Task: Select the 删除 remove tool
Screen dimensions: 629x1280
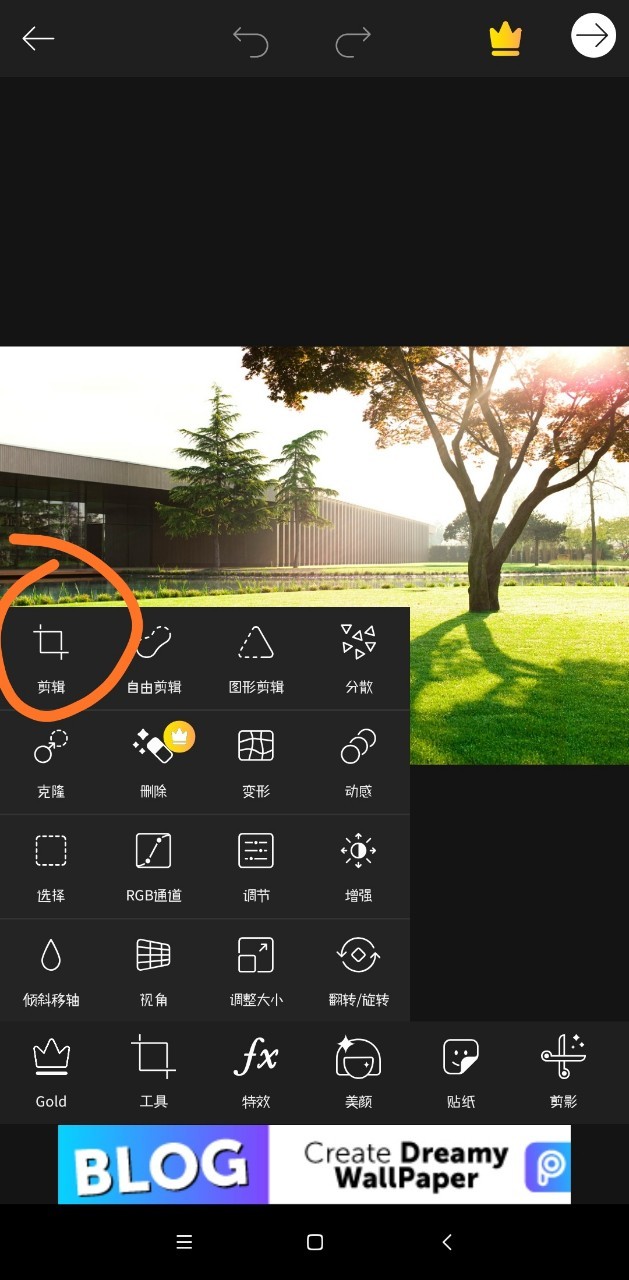Action: (154, 763)
